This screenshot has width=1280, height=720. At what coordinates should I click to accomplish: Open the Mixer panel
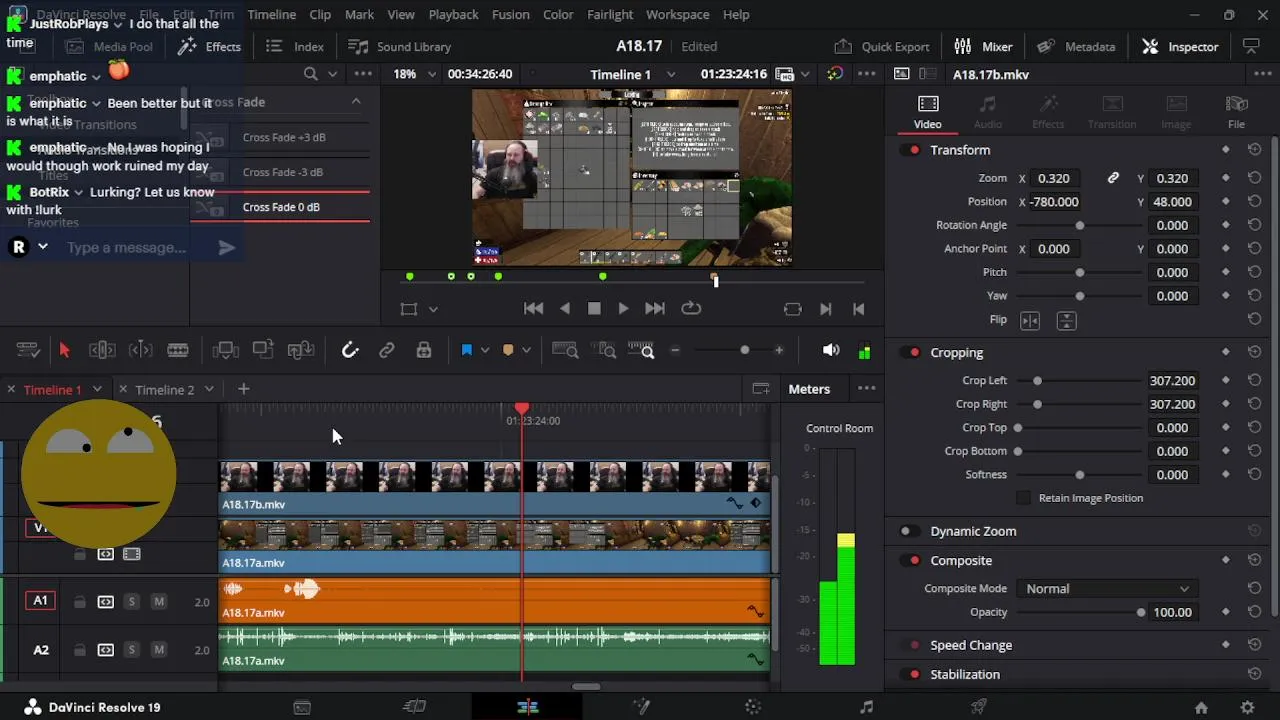983,46
